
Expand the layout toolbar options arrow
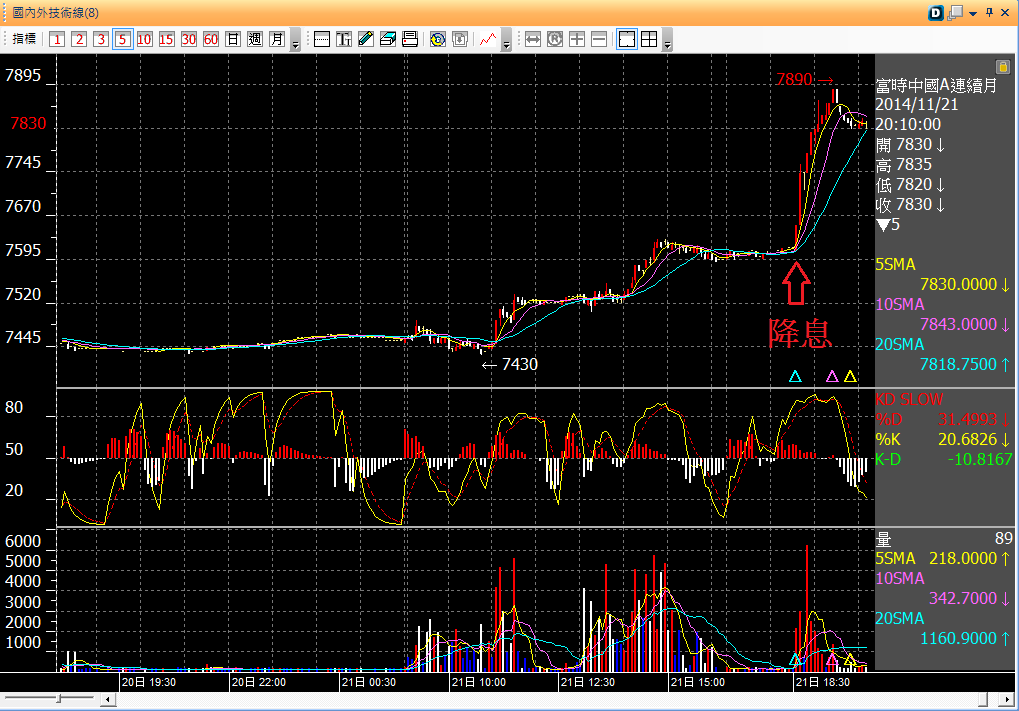click(x=667, y=44)
